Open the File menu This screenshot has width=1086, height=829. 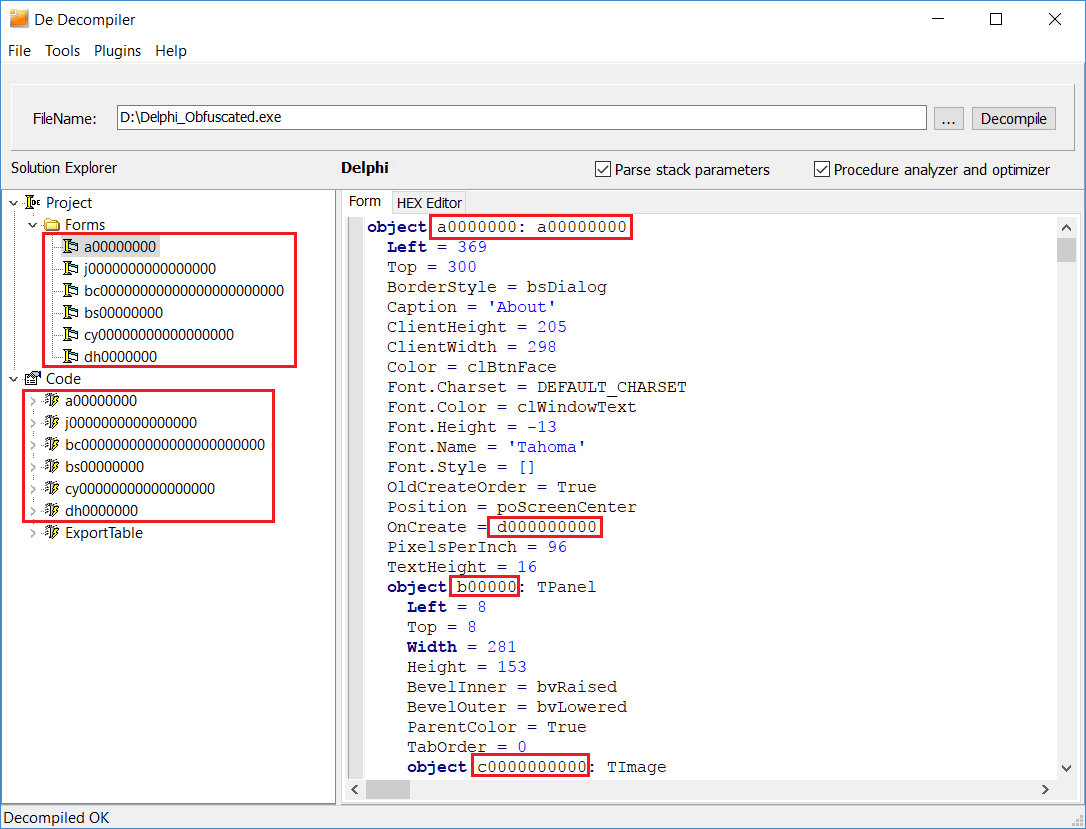coord(19,51)
